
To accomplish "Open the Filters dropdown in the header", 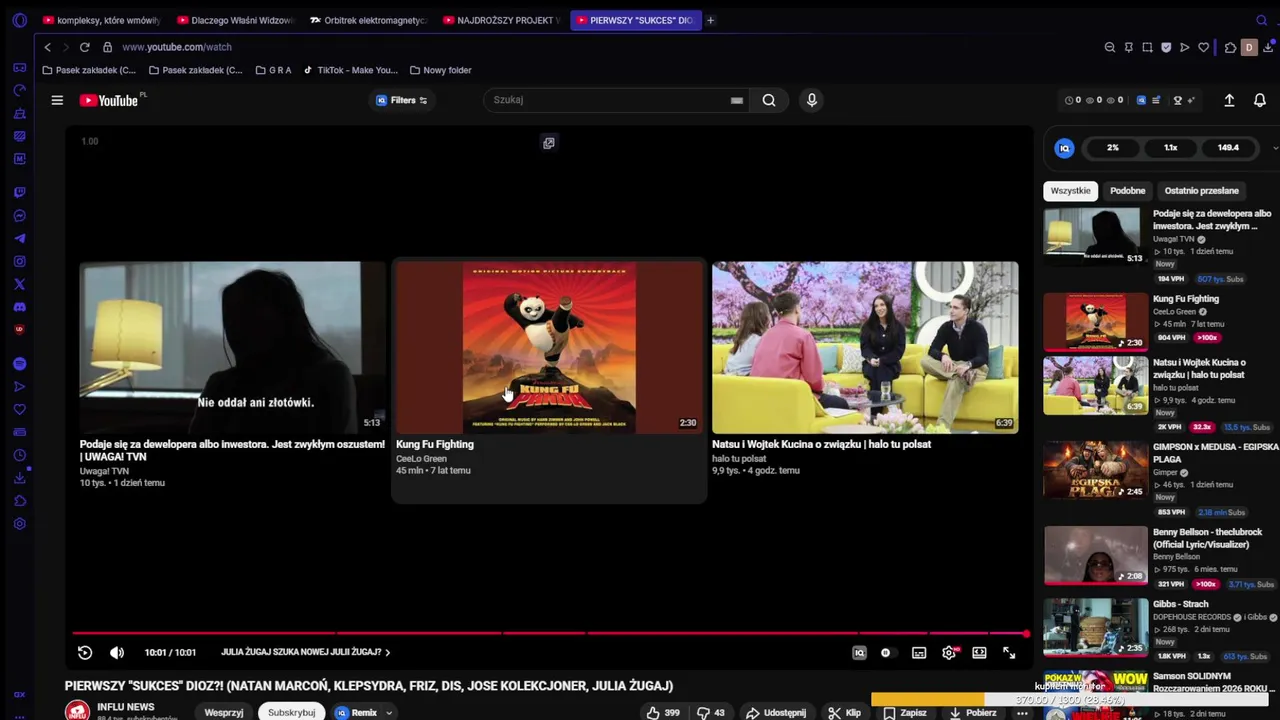I will tap(401, 100).
